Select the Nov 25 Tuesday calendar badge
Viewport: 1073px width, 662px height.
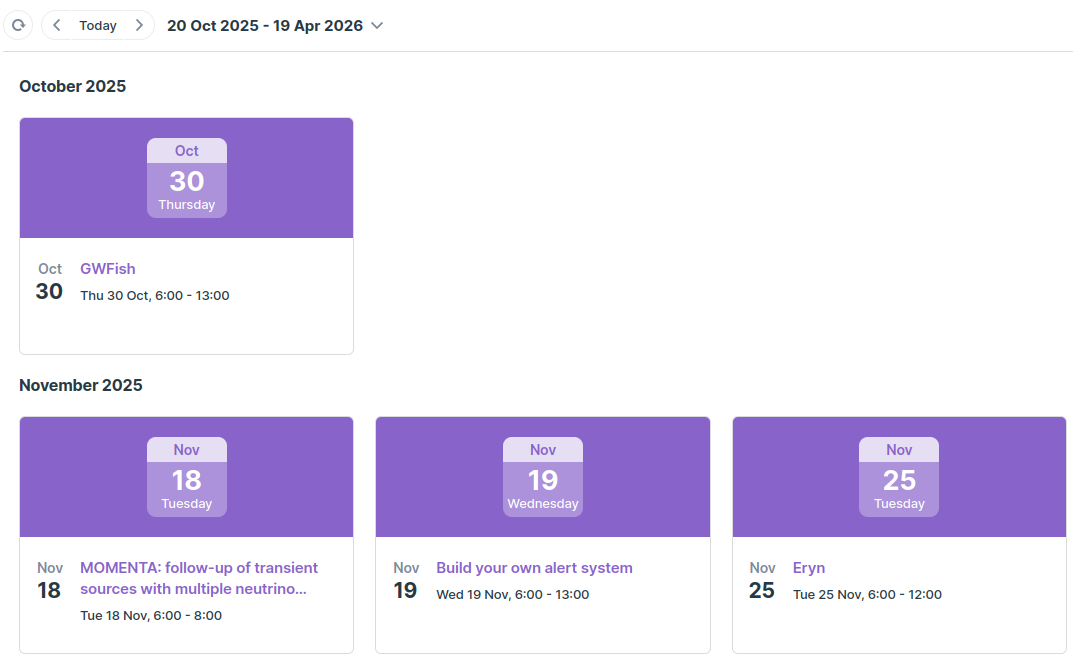click(899, 477)
